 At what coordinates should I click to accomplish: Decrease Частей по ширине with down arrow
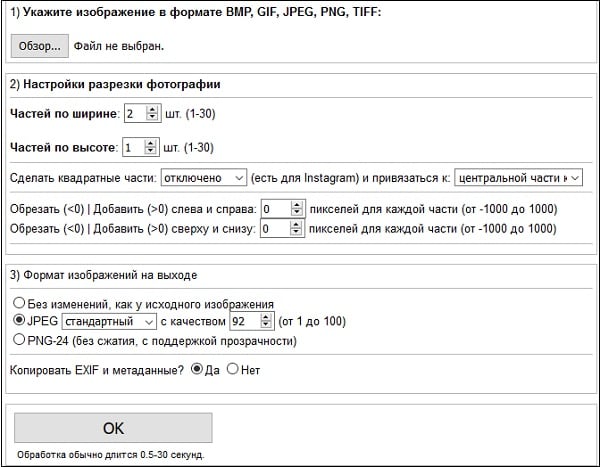pyautogui.click(x=152, y=118)
